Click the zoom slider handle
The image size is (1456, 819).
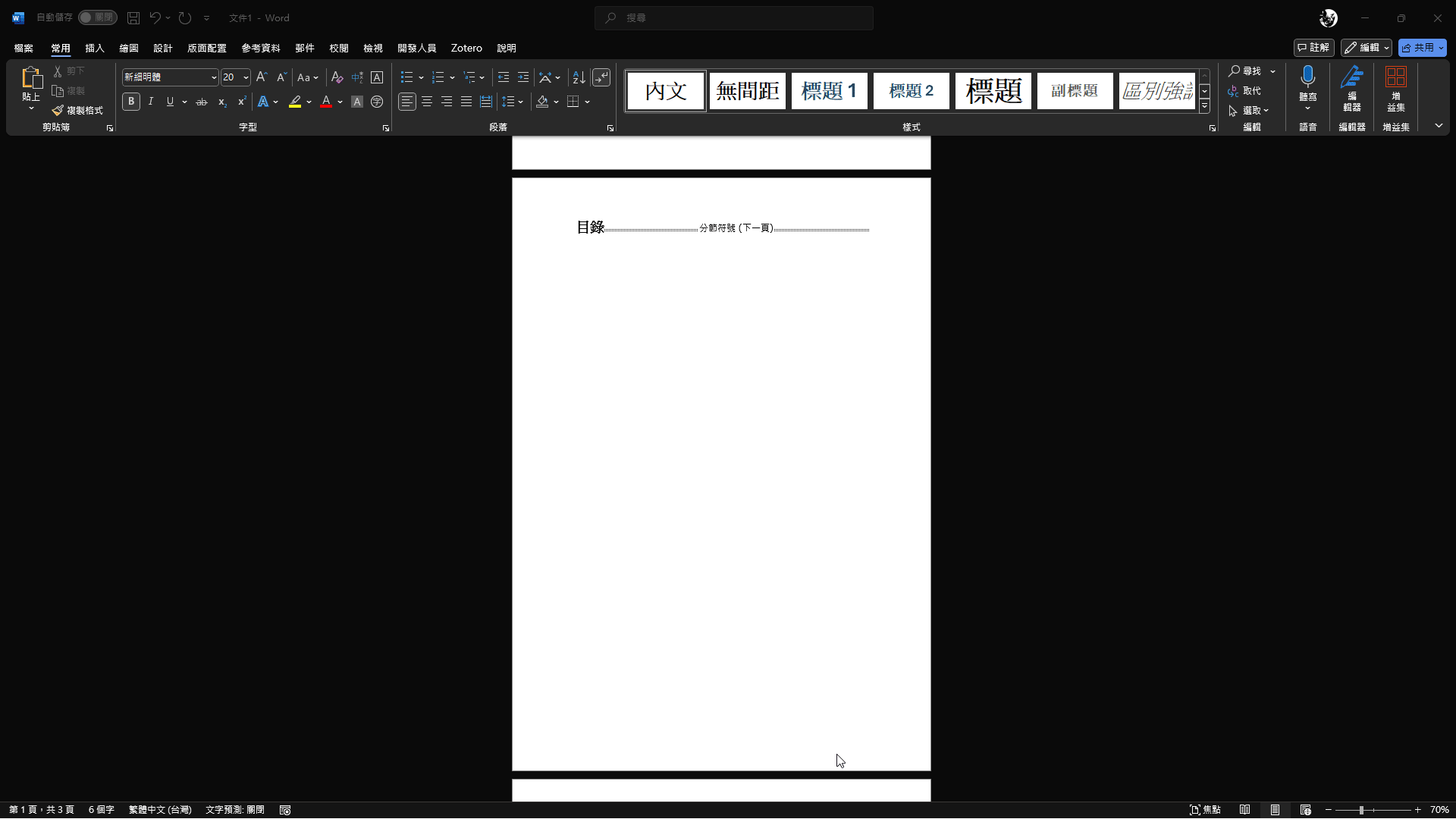pos(1361,810)
